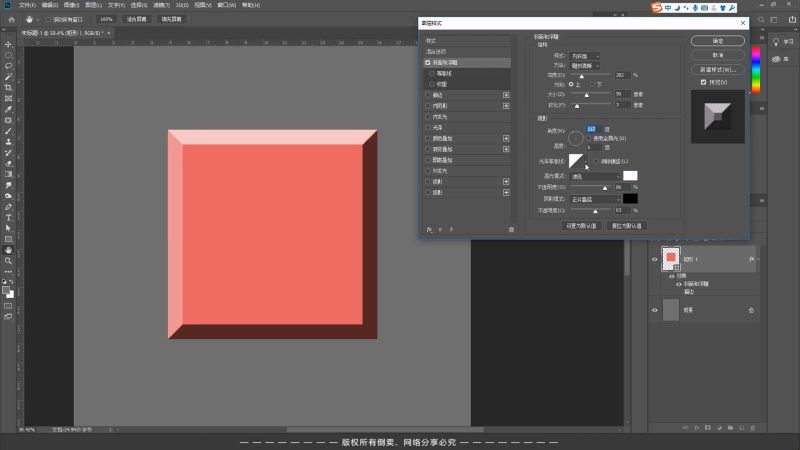
Task: Open the 样式 bevel style dropdown
Action: pos(585,55)
